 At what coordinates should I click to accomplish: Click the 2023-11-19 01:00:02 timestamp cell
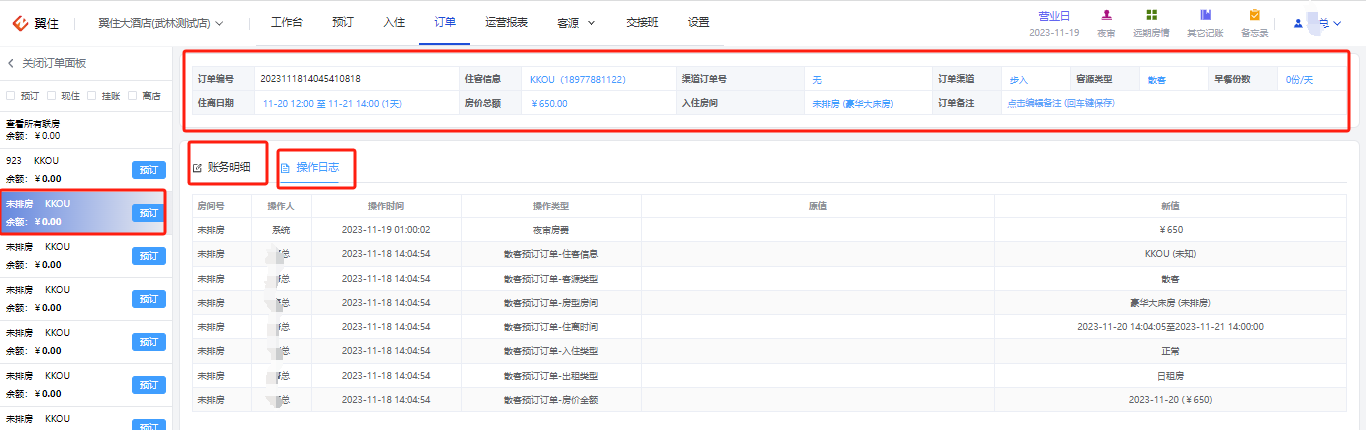(386, 229)
